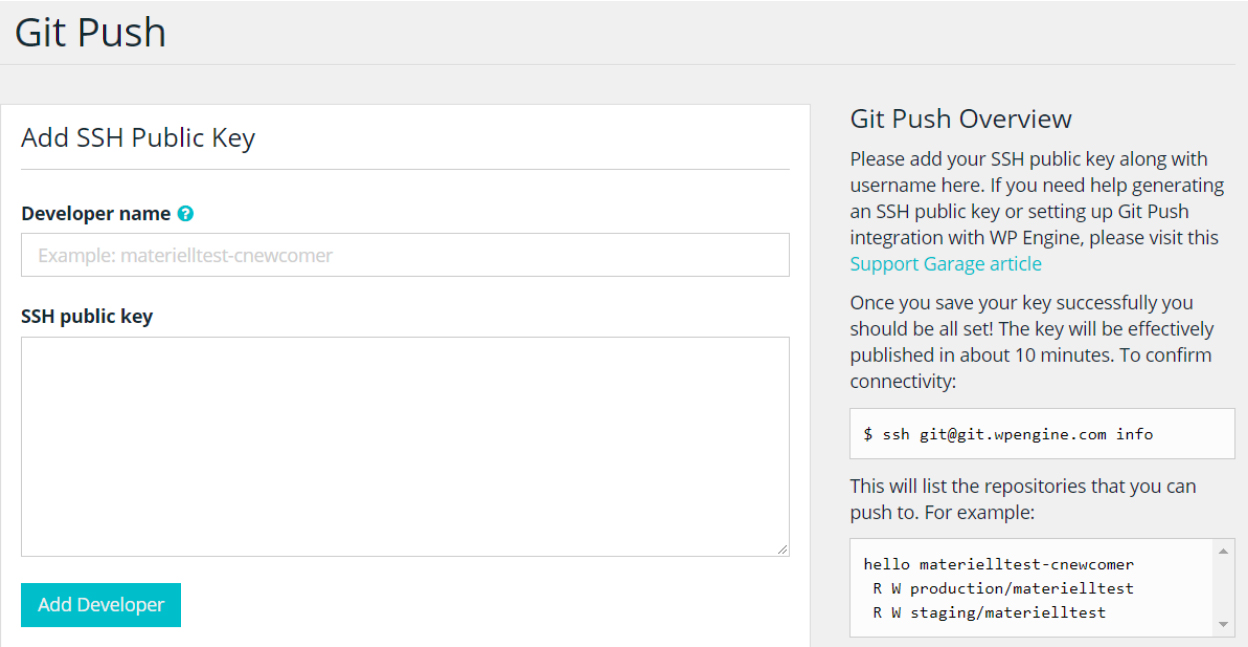
Task: Click inside the SSH public key textarea
Action: click(405, 446)
